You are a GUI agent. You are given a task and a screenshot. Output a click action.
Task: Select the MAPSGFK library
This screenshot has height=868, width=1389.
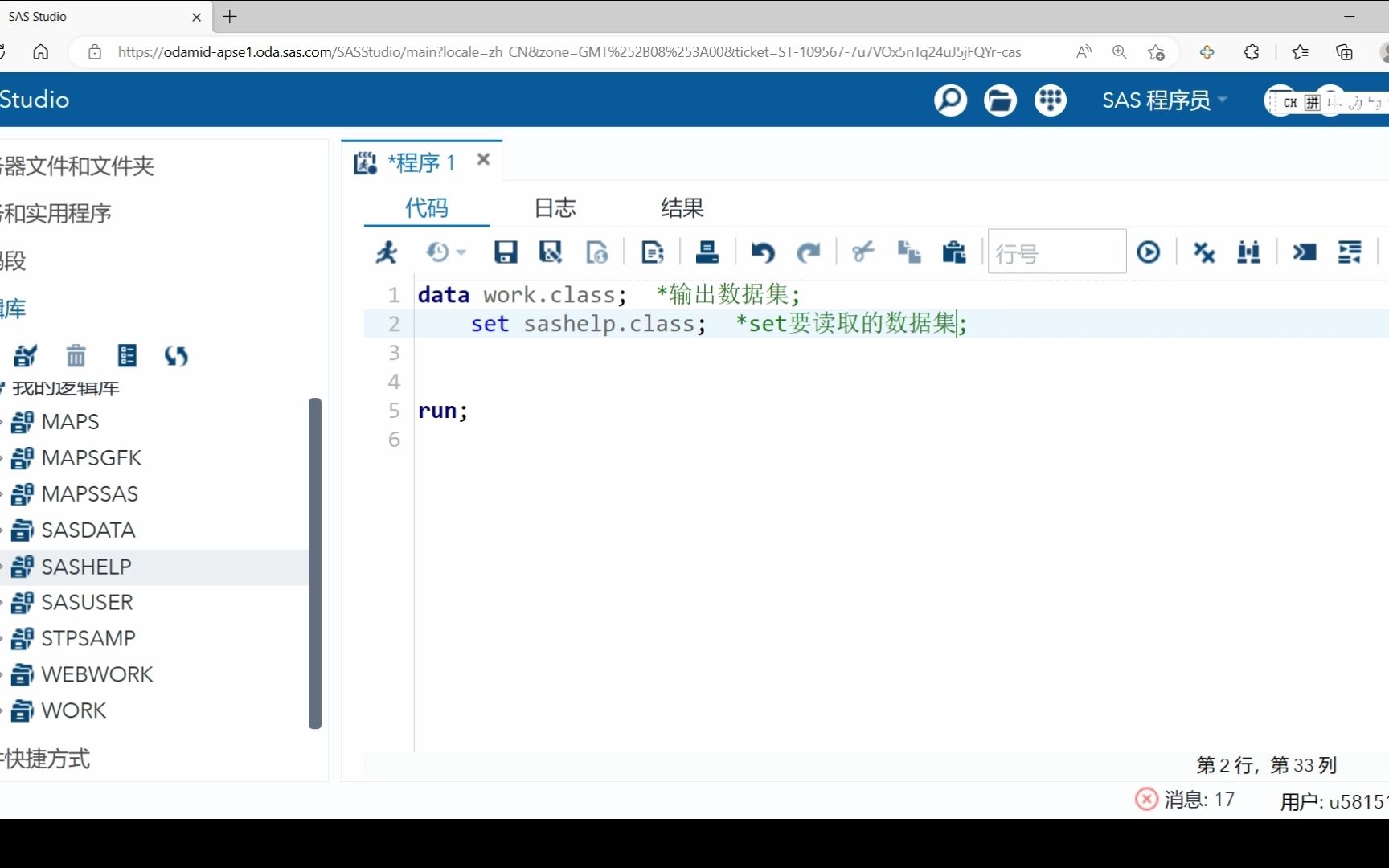click(91, 458)
